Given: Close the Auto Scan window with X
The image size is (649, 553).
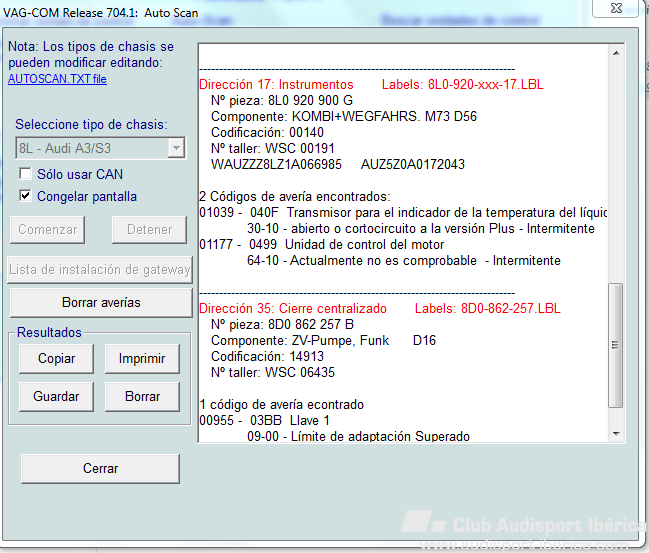Looking at the screenshot, I should tap(616, 8).
